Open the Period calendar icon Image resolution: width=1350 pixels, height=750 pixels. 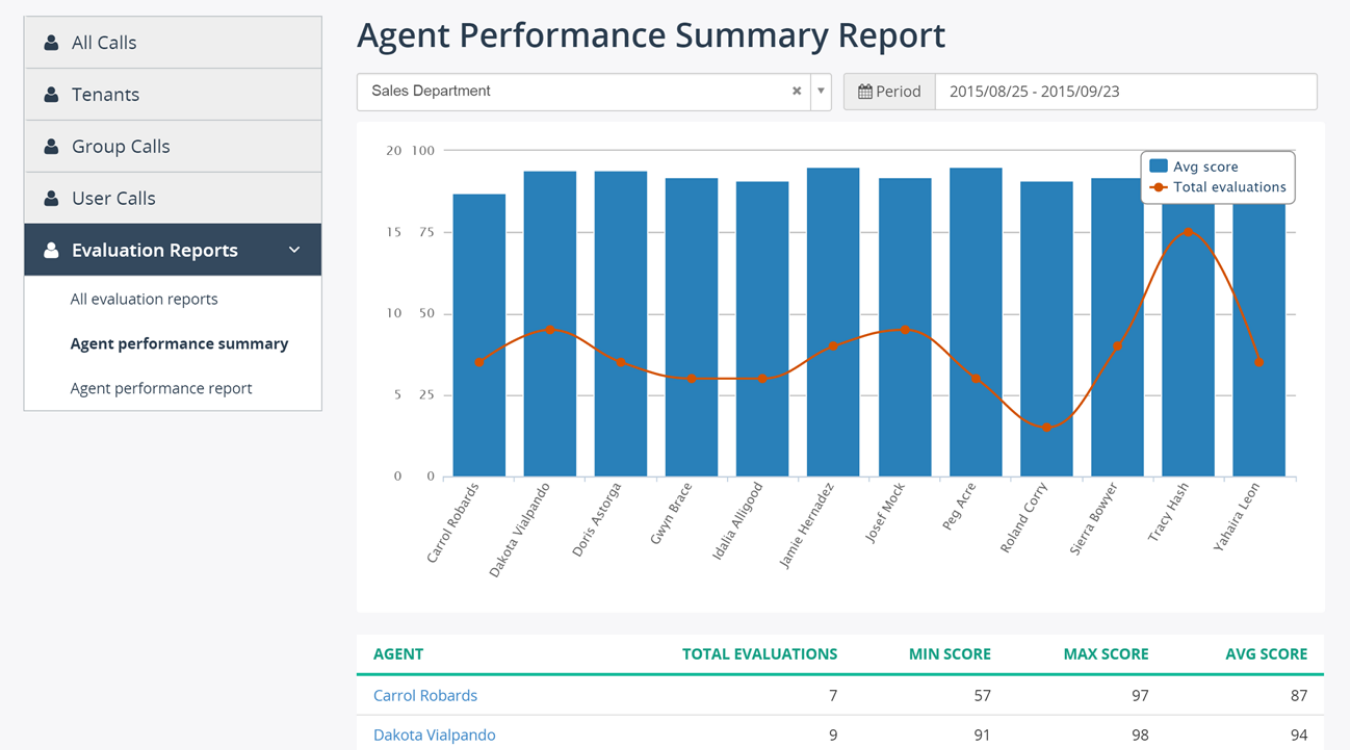[865, 91]
